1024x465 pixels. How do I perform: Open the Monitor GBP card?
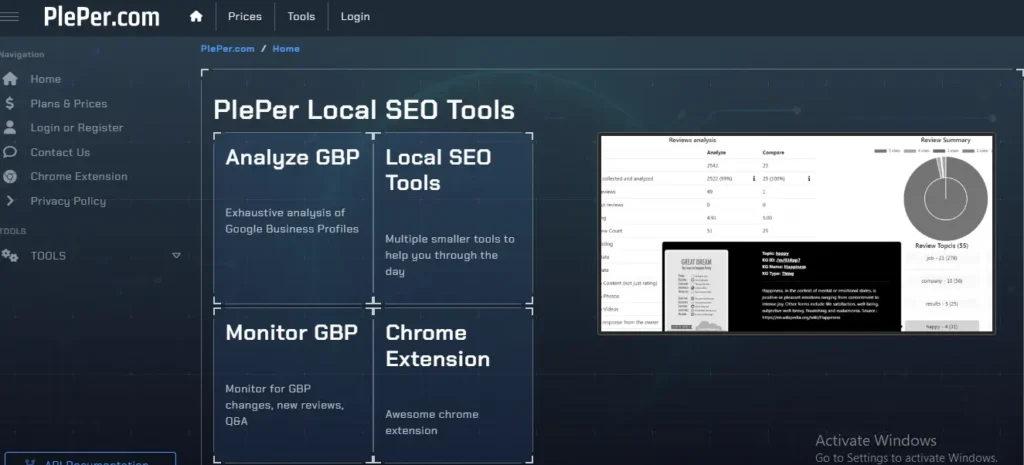(293, 385)
